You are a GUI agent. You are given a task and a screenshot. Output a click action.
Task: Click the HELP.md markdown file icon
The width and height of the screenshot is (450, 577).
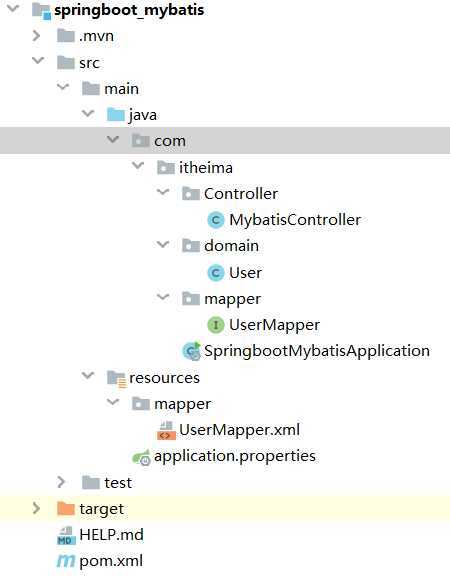coord(66,535)
